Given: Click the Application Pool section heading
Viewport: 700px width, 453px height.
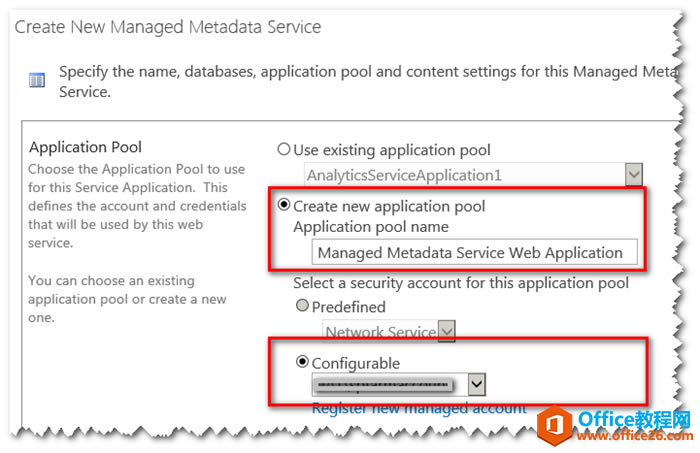Looking at the screenshot, I should pyautogui.click(x=87, y=148).
